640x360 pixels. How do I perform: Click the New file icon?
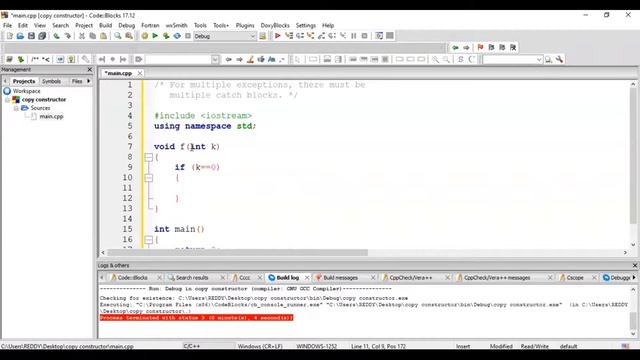9,36
